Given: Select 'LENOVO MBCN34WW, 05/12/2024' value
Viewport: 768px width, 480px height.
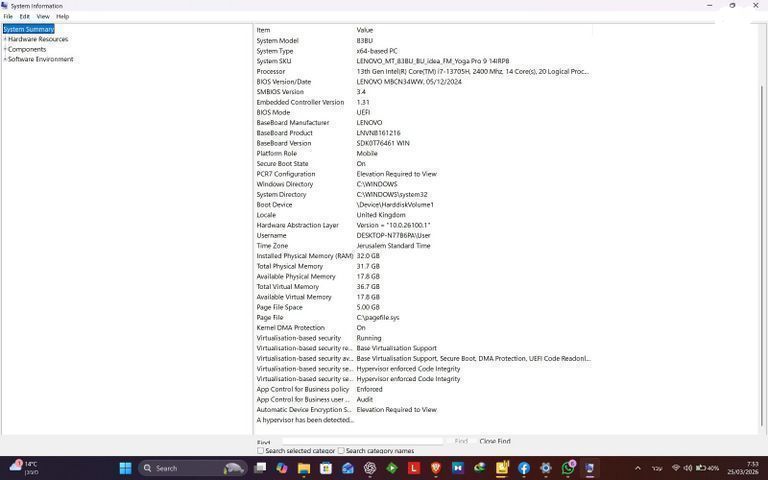Looking at the screenshot, I should click(409, 82).
